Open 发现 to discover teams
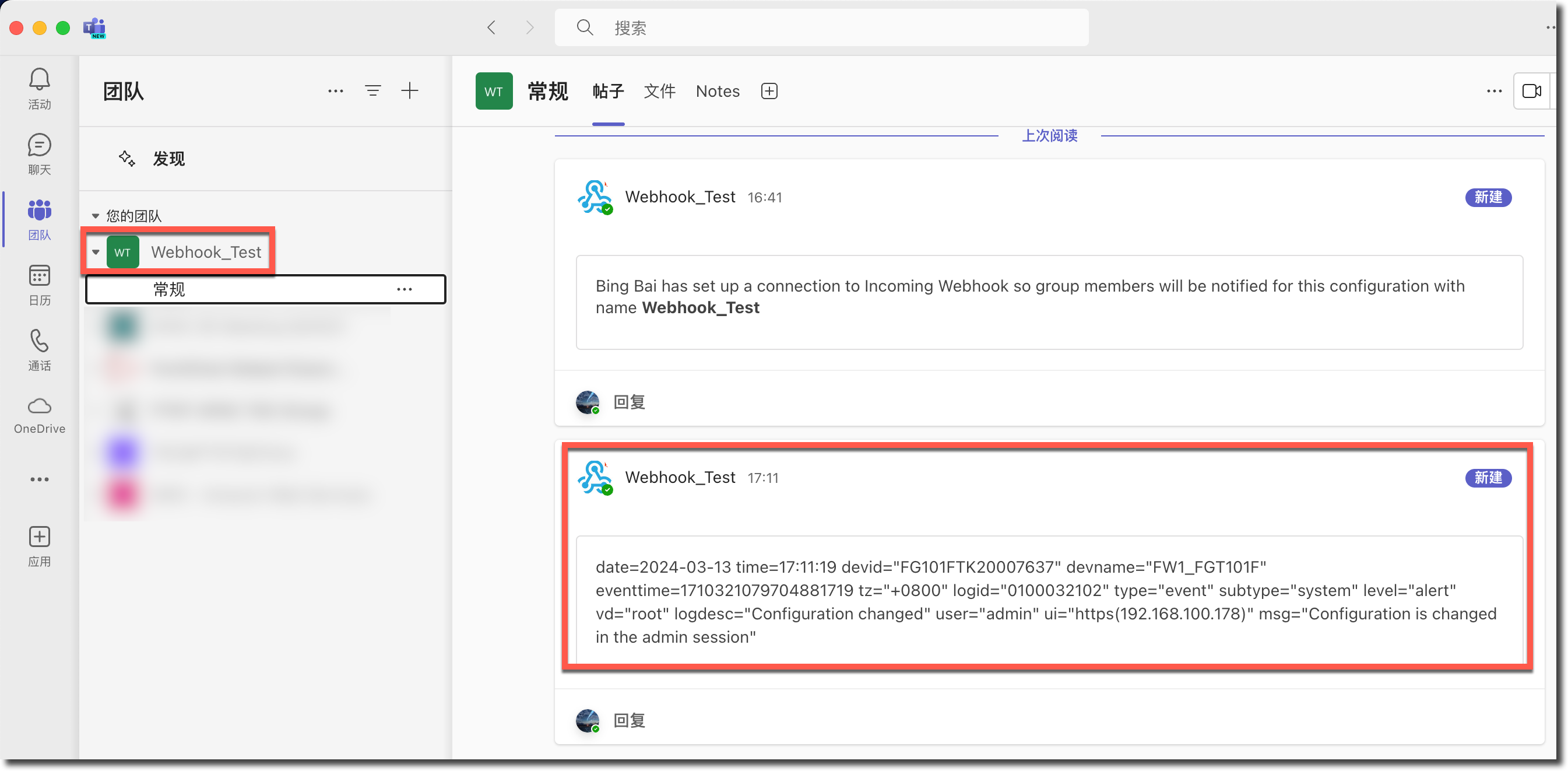The image size is (1568, 771). click(x=168, y=159)
